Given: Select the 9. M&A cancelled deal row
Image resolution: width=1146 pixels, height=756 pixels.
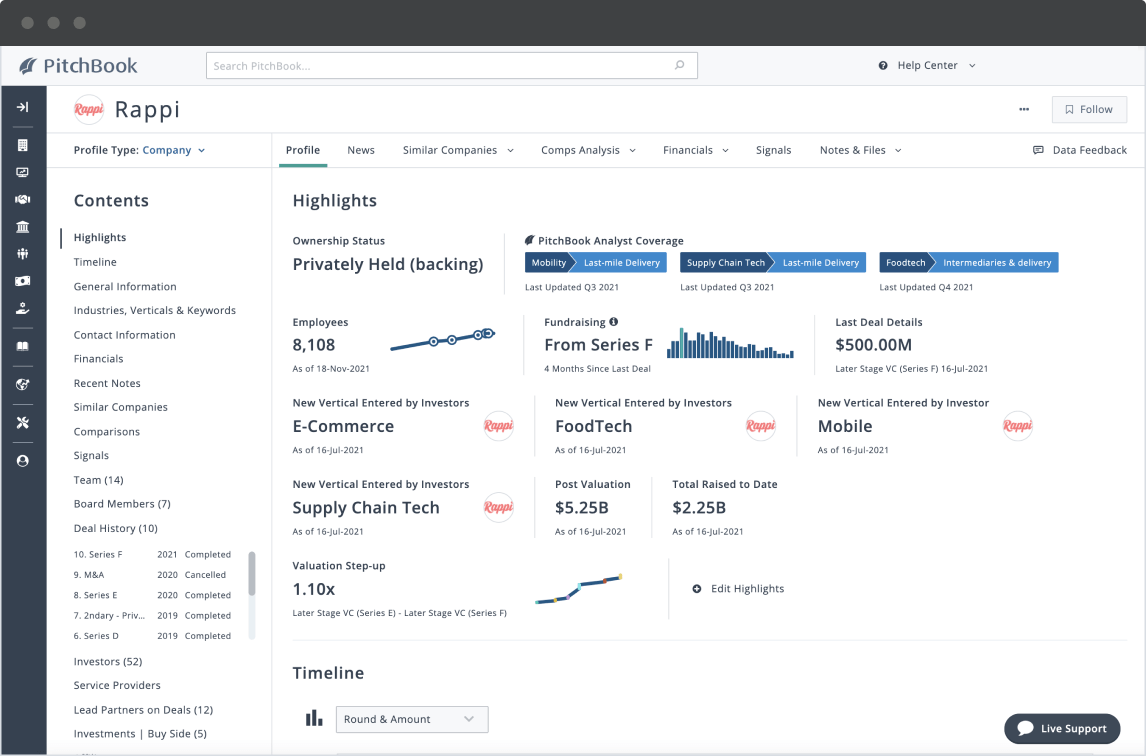Looking at the screenshot, I should 150,575.
